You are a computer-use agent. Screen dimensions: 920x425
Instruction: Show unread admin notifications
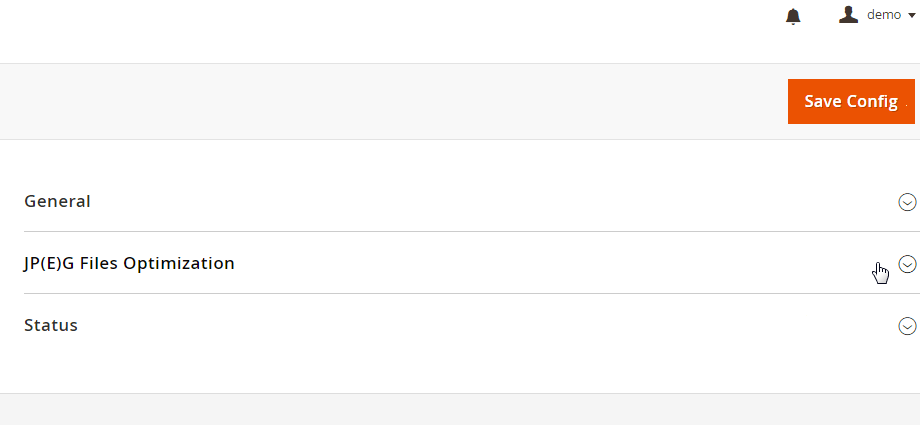point(793,16)
